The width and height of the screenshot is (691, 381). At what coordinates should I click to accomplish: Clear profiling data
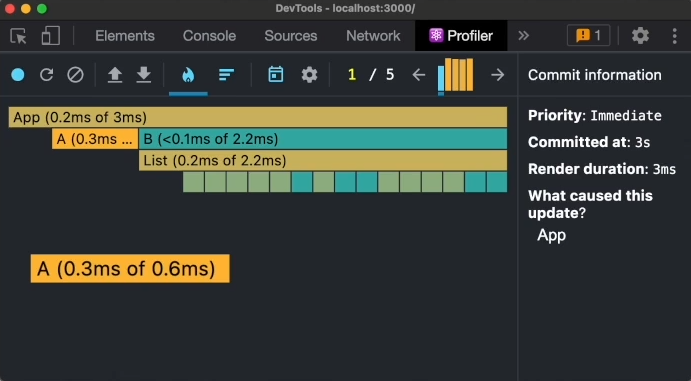pyautogui.click(x=75, y=75)
